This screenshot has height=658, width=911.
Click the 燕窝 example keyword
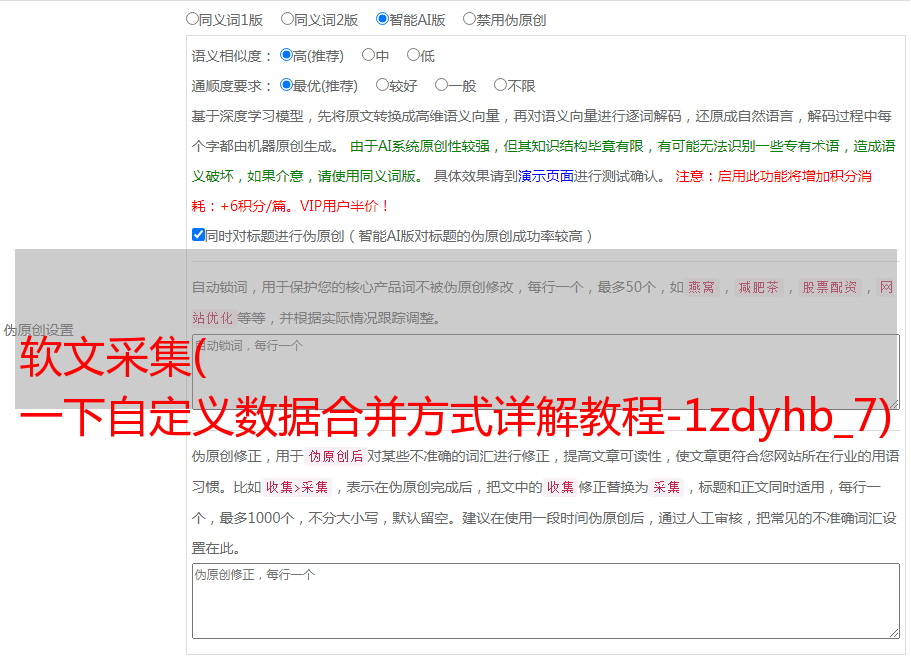coord(701,287)
